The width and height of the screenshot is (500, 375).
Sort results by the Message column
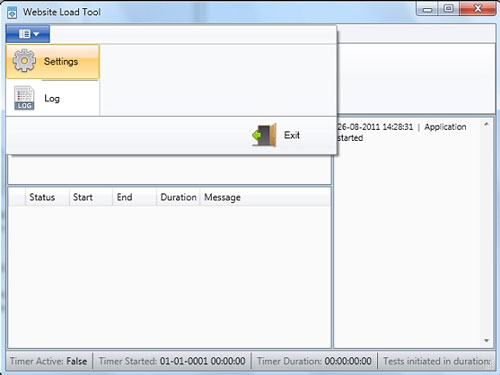click(x=265, y=197)
